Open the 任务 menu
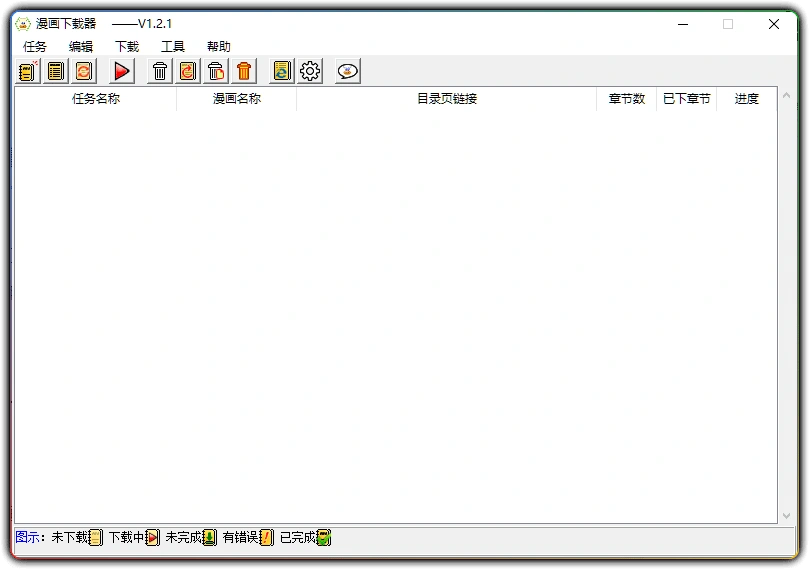Viewport: 809px width, 569px height. (35, 46)
